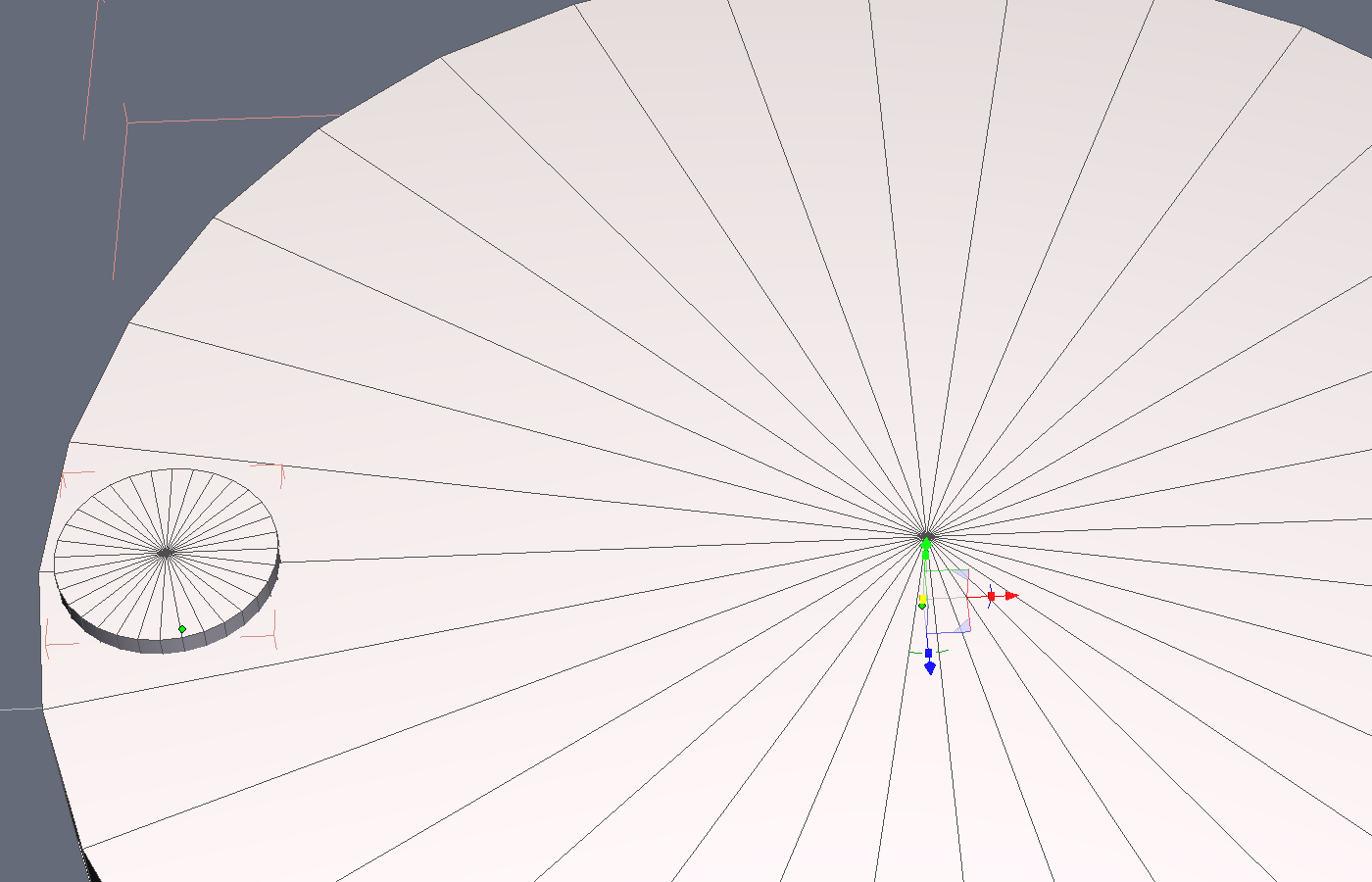Select the red square handle on the X axis
This screenshot has width=1372, height=882.
[x=991, y=596]
